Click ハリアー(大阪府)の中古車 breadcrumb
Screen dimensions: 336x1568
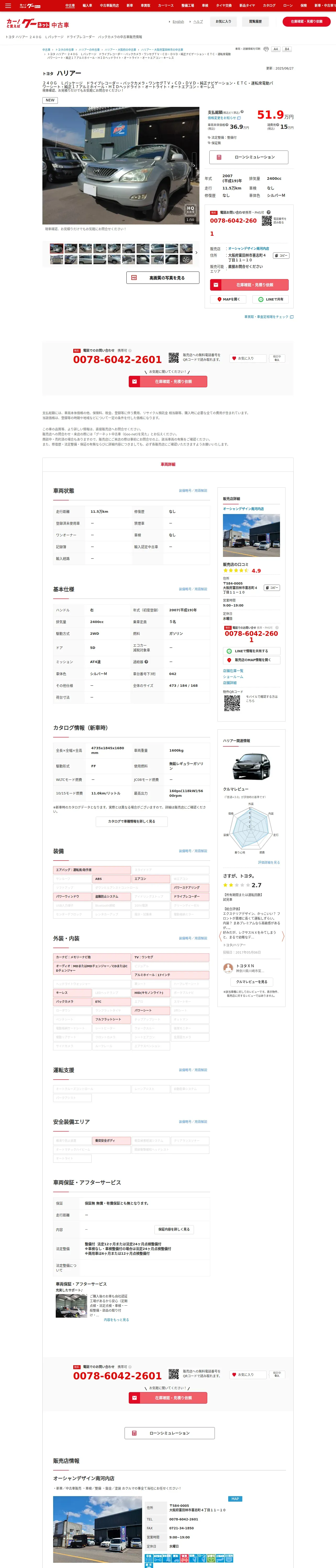pos(120,50)
